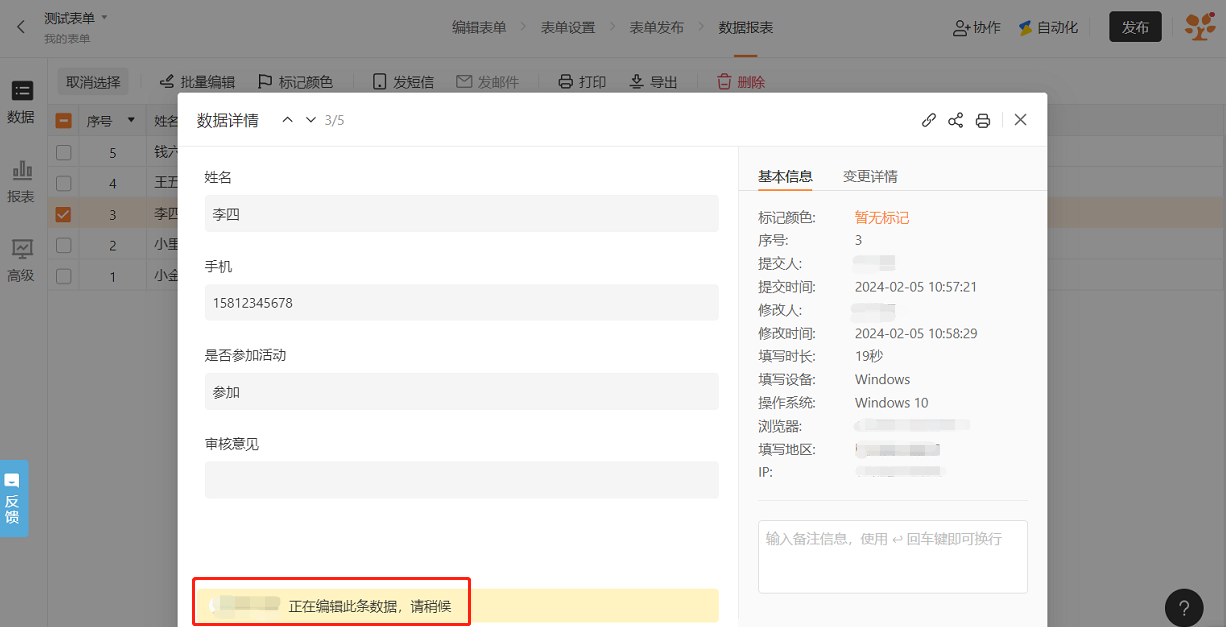Go to next record with down arrow
The width and height of the screenshot is (1226, 627).
point(310,120)
